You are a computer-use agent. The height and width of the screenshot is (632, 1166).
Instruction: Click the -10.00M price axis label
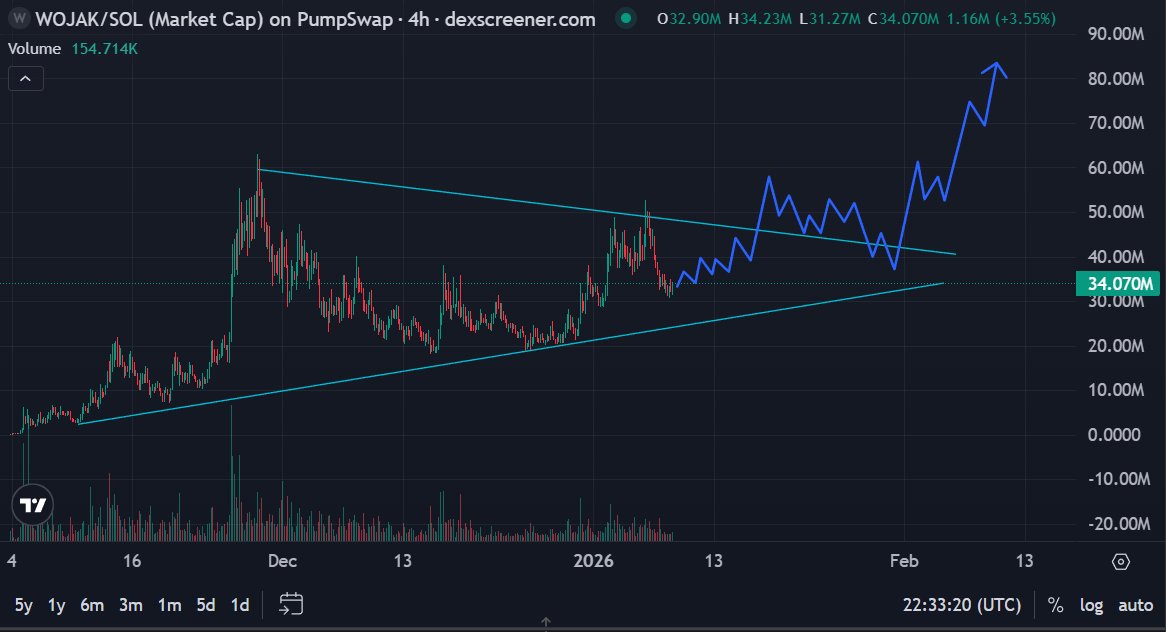(x=1119, y=479)
